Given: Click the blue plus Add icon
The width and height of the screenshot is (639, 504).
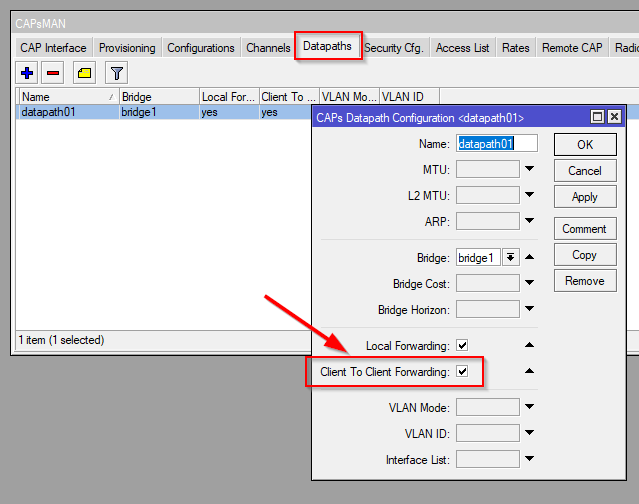Looking at the screenshot, I should pyautogui.click(x=27, y=73).
